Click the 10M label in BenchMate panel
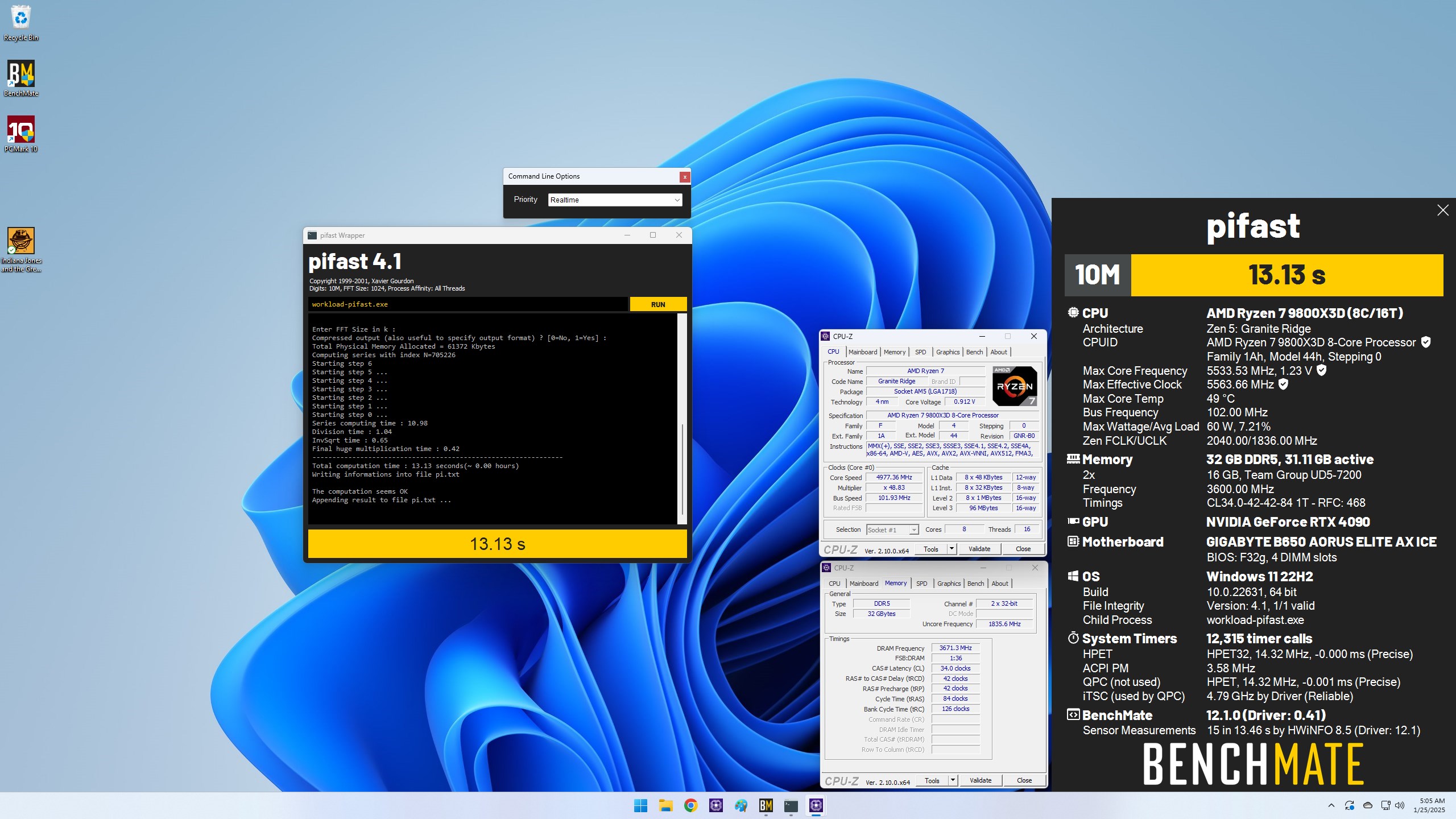 (x=1098, y=275)
